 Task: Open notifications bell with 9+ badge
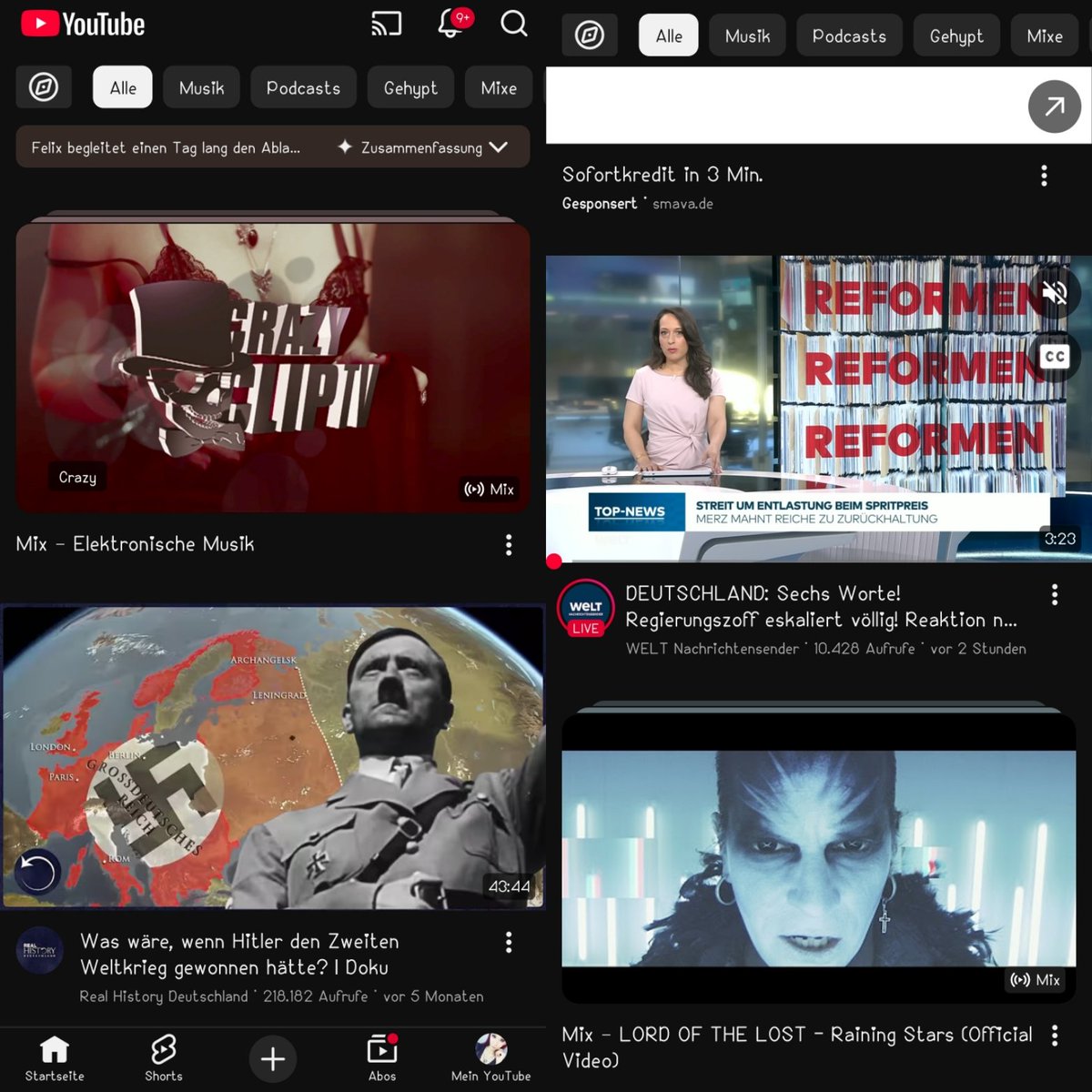453,23
